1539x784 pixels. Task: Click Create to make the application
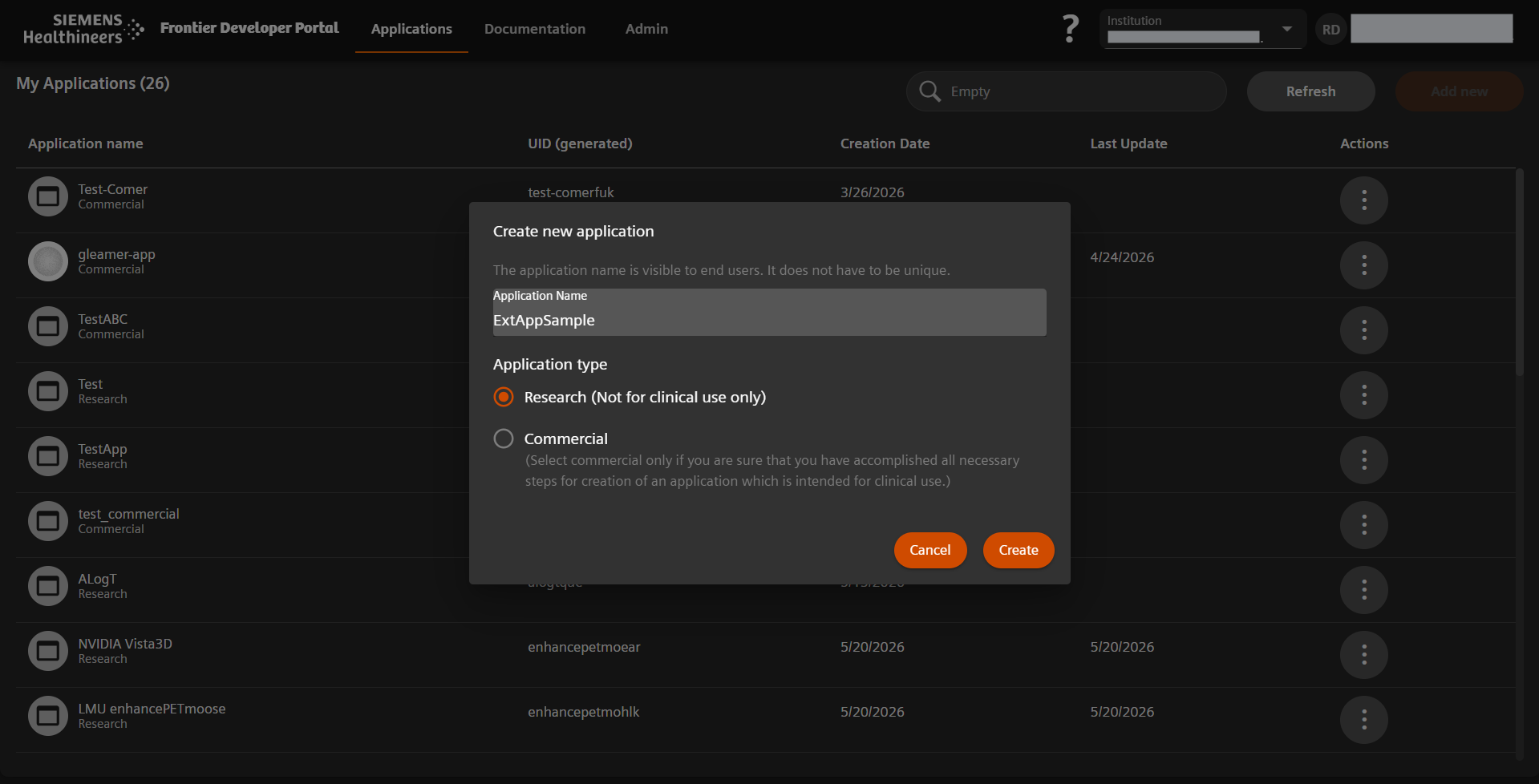coord(1019,550)
